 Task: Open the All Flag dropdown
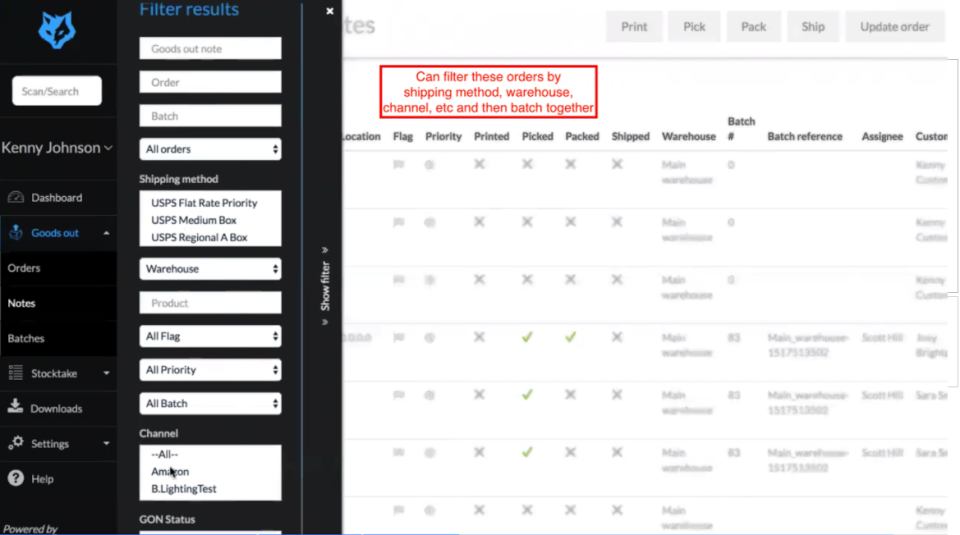(x=210, y=336)
